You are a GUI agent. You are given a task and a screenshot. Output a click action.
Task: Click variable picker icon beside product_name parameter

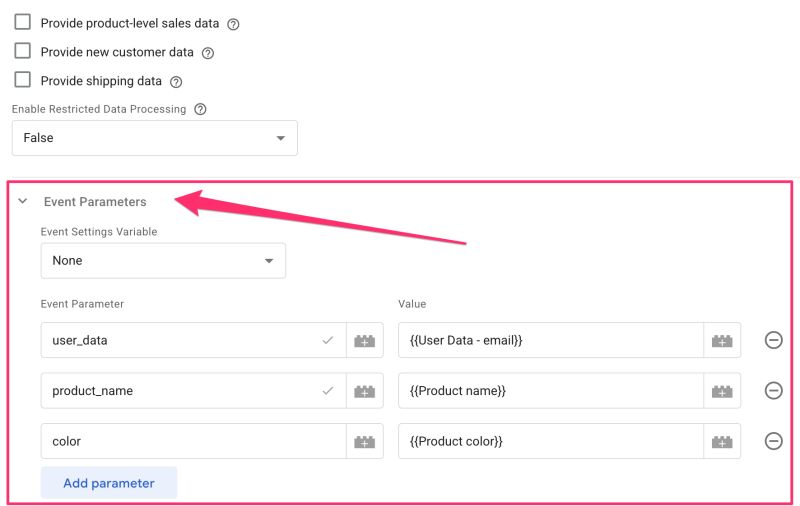click(365, 391)
